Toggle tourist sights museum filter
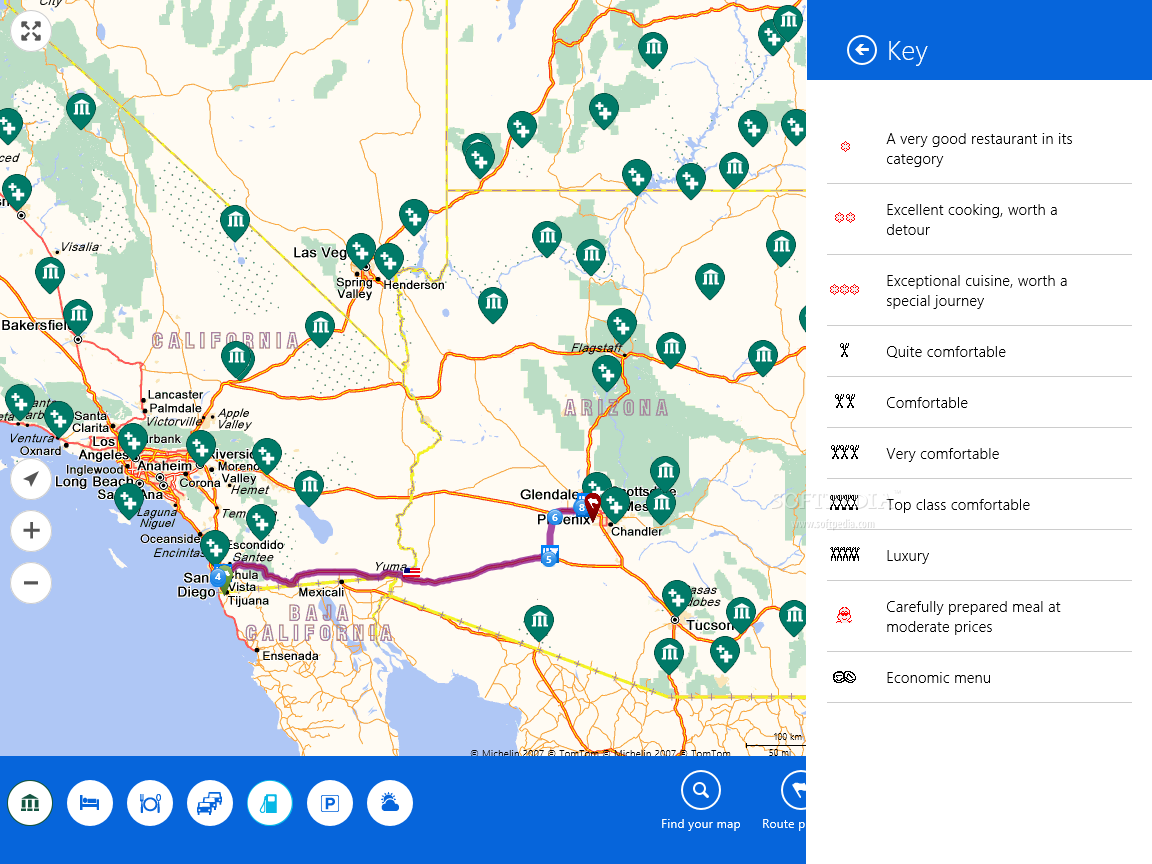1152x864 pixels. coord(30,803)
